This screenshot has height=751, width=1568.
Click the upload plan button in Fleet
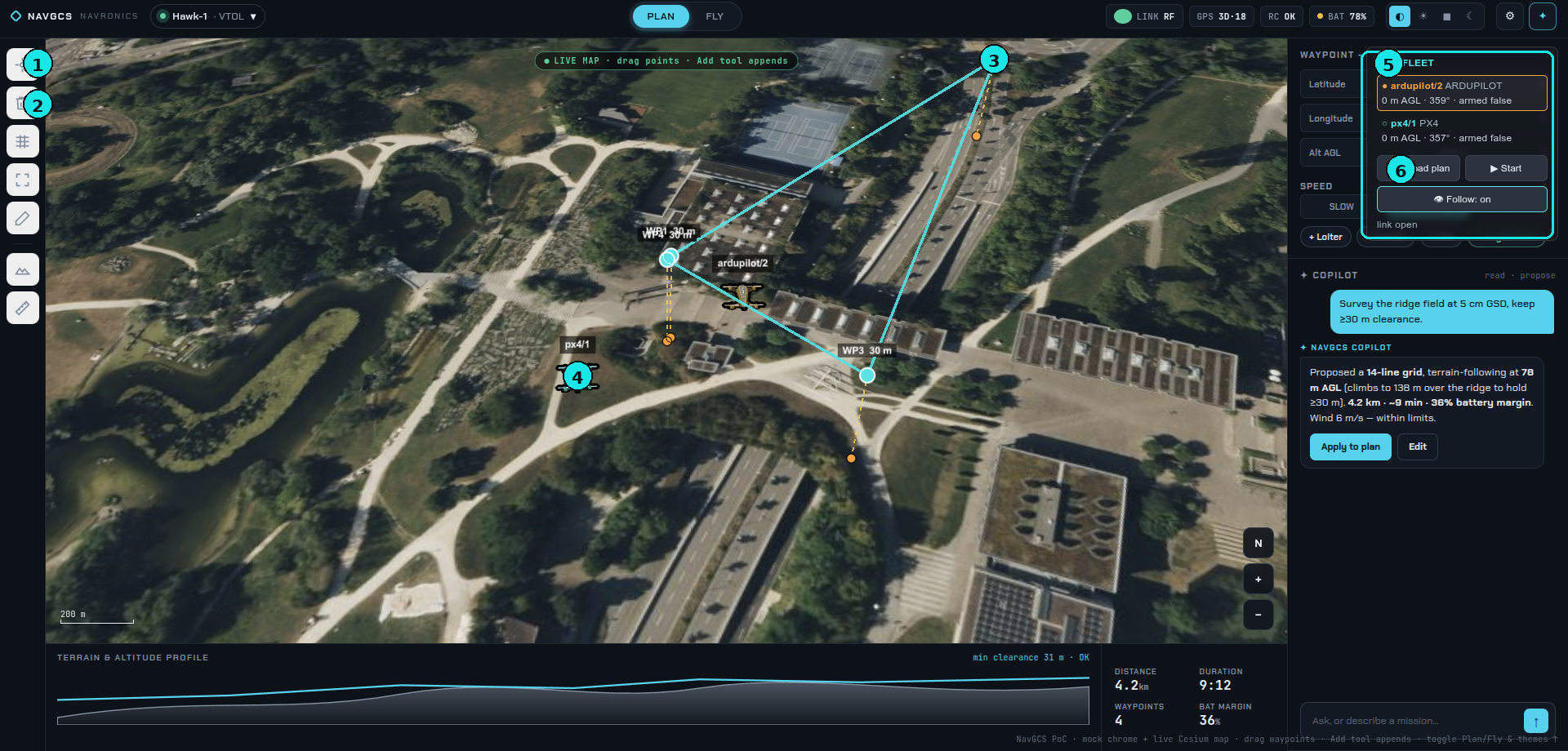[x=1418, y=168]
